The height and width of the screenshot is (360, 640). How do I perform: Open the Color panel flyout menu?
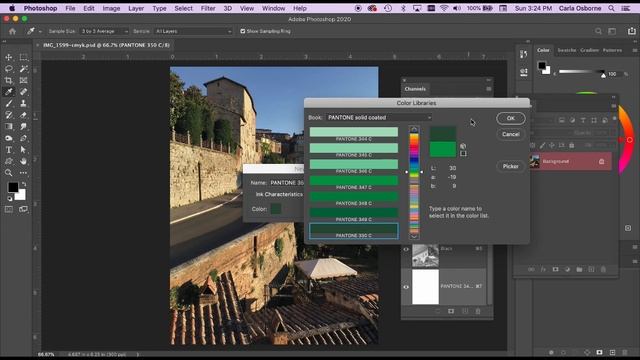pyautogui.click(x=635, y=50)
